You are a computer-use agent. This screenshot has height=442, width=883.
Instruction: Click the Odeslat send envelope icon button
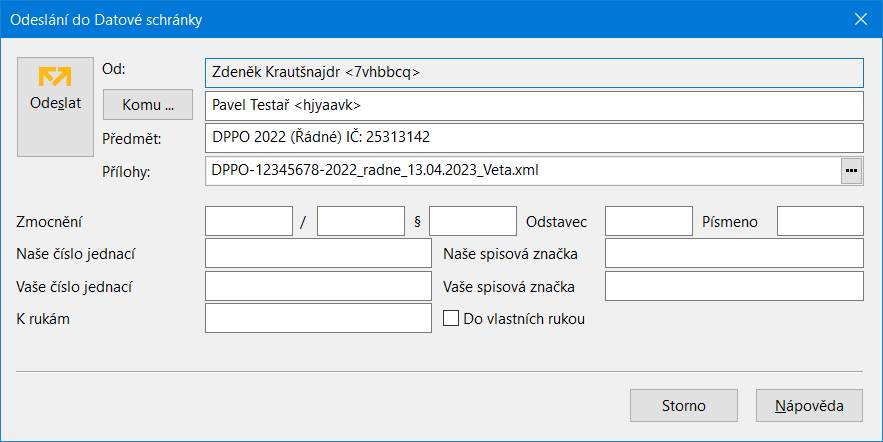pyautogui.click(x=55, y=107)
